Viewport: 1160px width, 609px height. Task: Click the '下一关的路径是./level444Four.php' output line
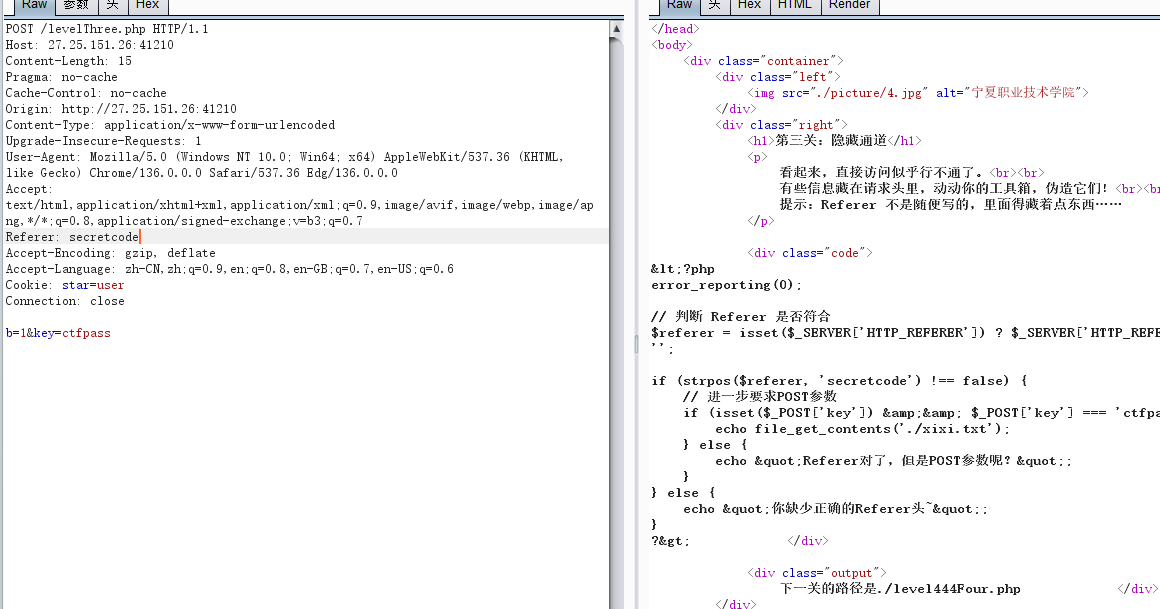900,589
